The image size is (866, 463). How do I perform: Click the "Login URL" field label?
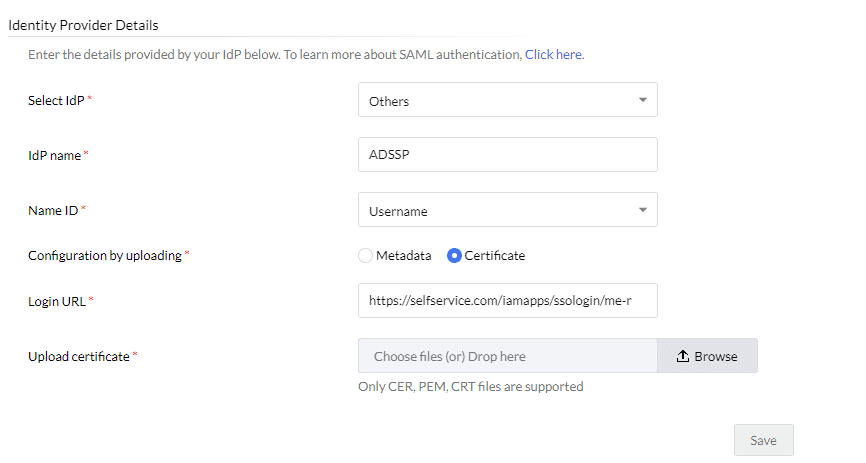(x=57, y=300)
